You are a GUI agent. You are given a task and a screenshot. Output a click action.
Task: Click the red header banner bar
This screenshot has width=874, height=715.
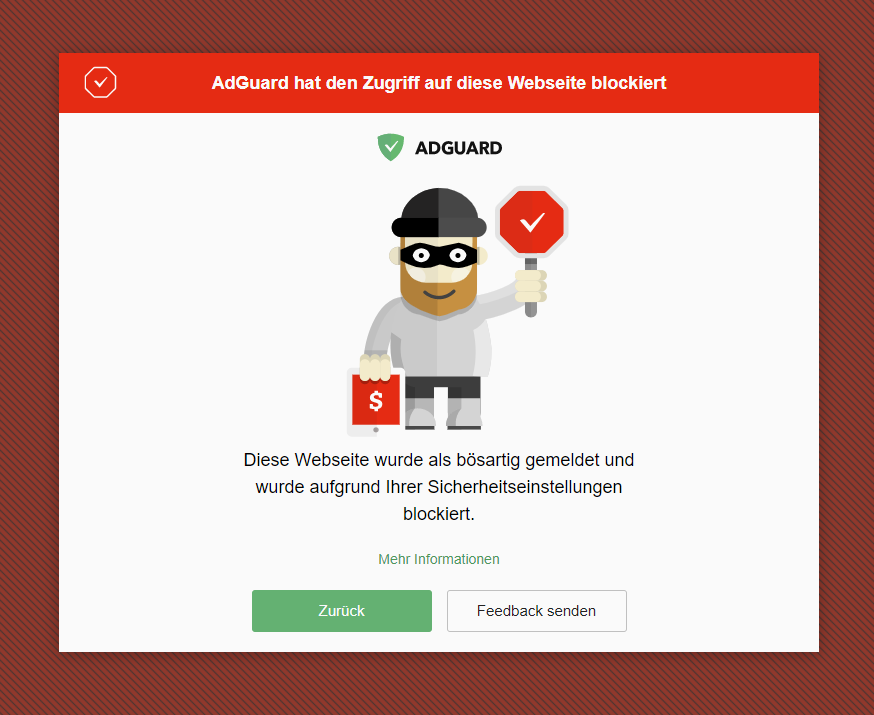pos(439,83)
